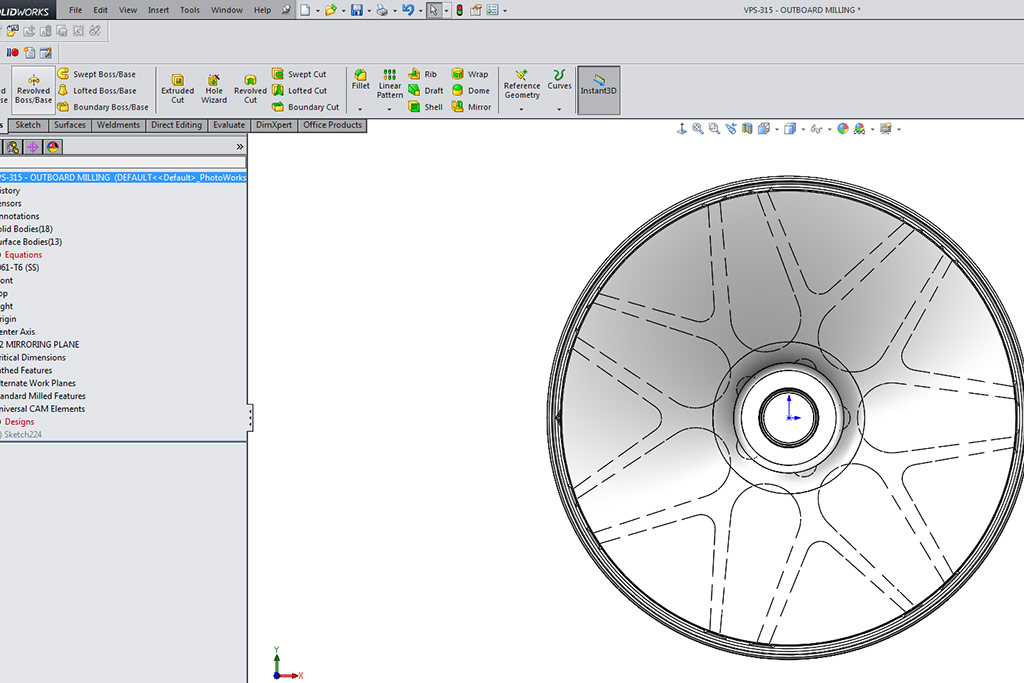Open the Insert menu
Viewport: 1024px width, 683px height.
pyautogui.click(x=158, y=10)
